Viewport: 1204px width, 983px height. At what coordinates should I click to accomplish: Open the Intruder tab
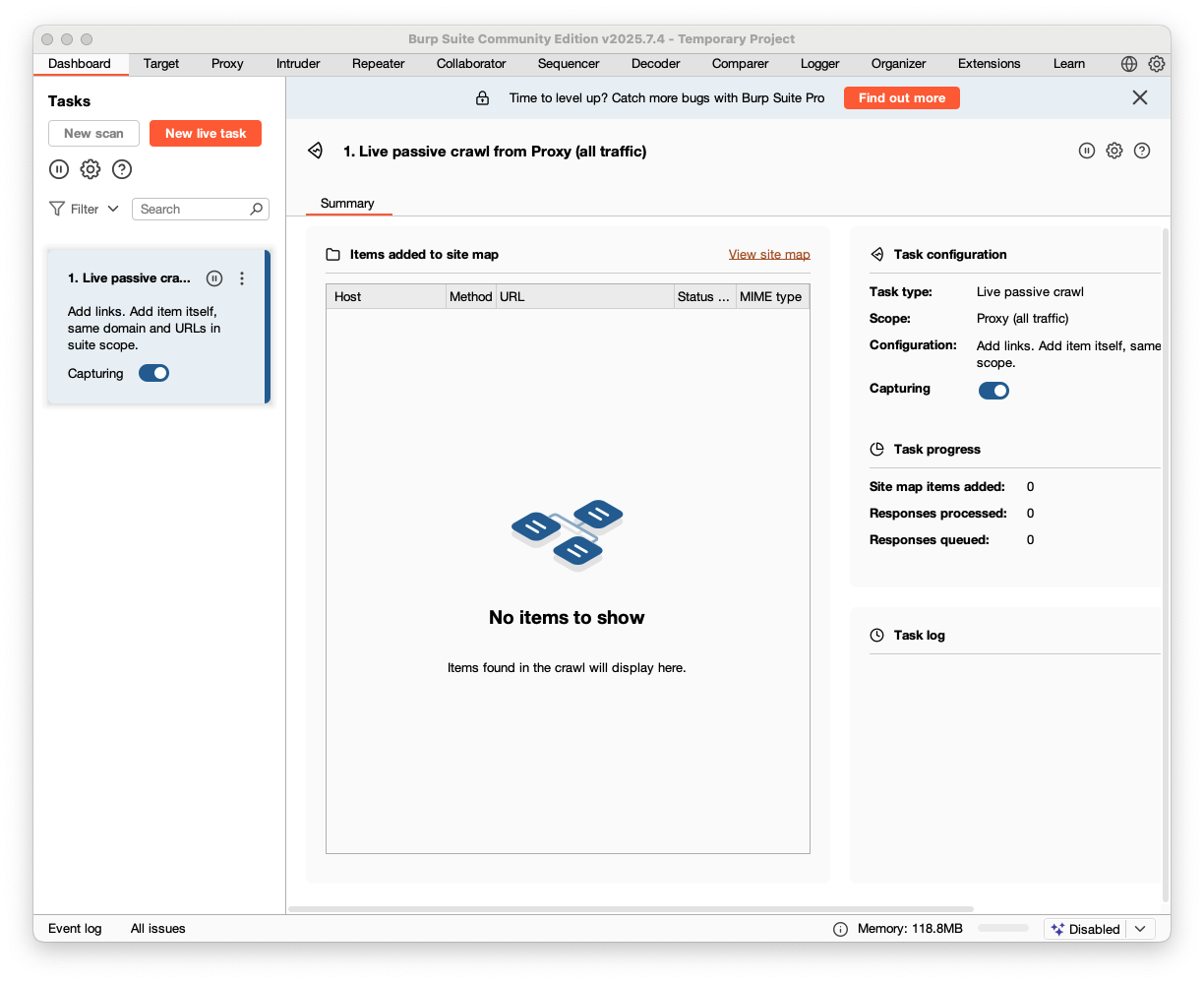pyautogui.click(x=298, y=64)
